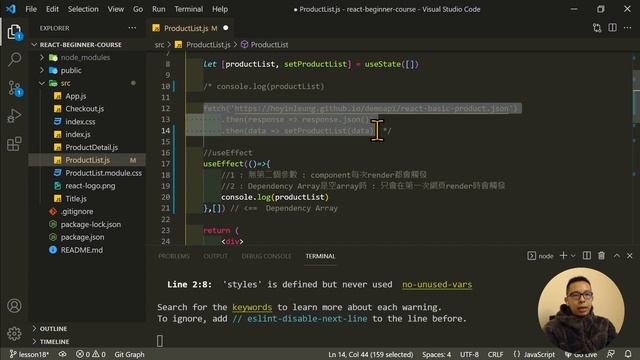Open the Search view in activity bar
This screenshot has height=360, width=640.
(14, 60)
